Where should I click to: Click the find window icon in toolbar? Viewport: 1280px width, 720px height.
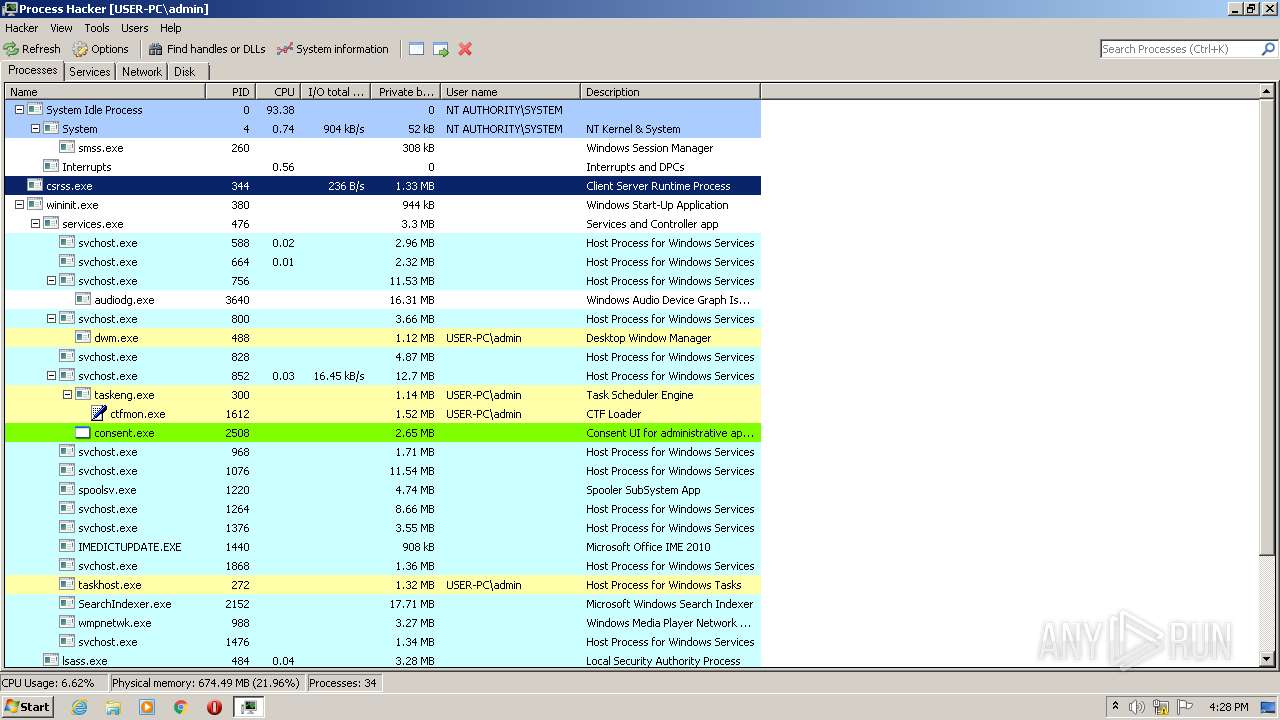417,49
